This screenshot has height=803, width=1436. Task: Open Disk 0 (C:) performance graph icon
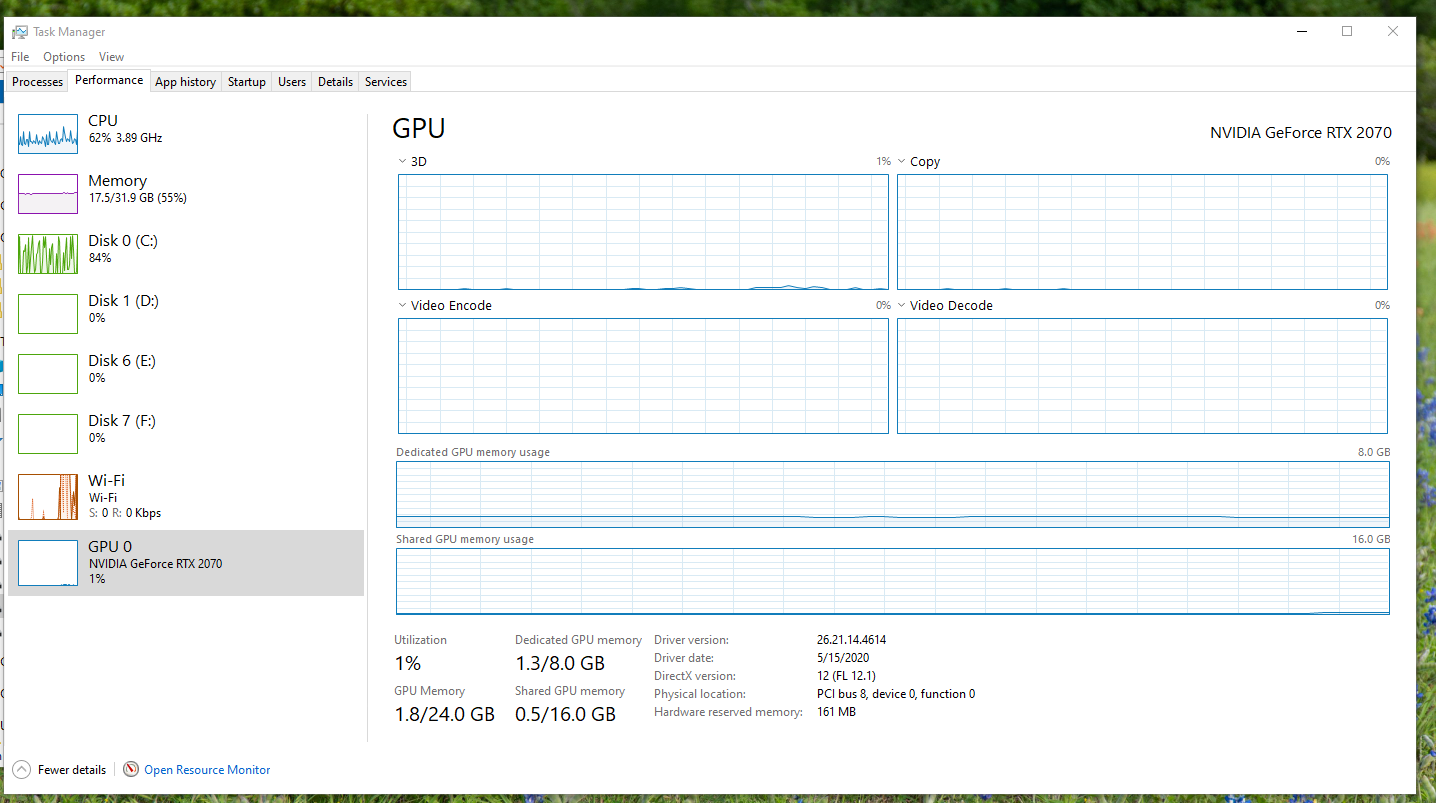[x=47, y=253]
